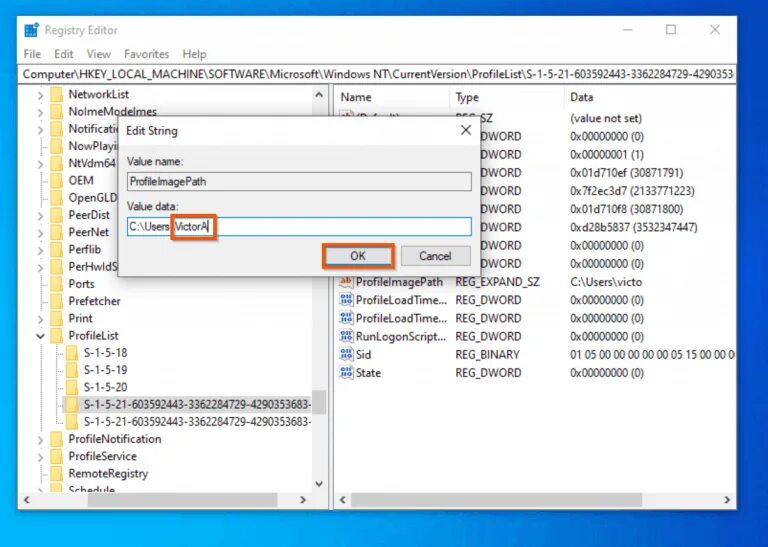Click values pane horizontal scroll left arrow

tap(343, 499)
